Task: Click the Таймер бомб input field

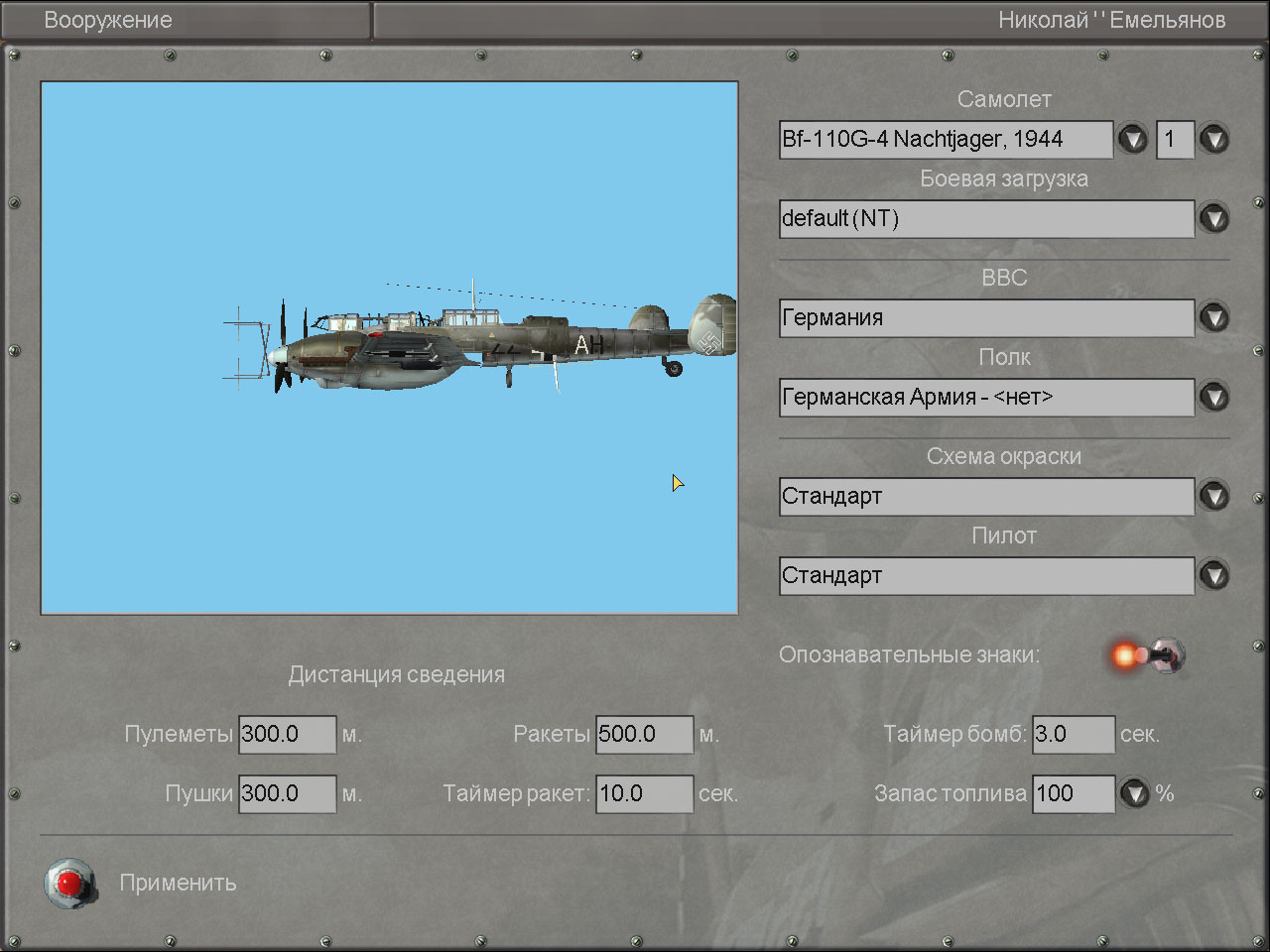Action: [x=1073, y=734]
